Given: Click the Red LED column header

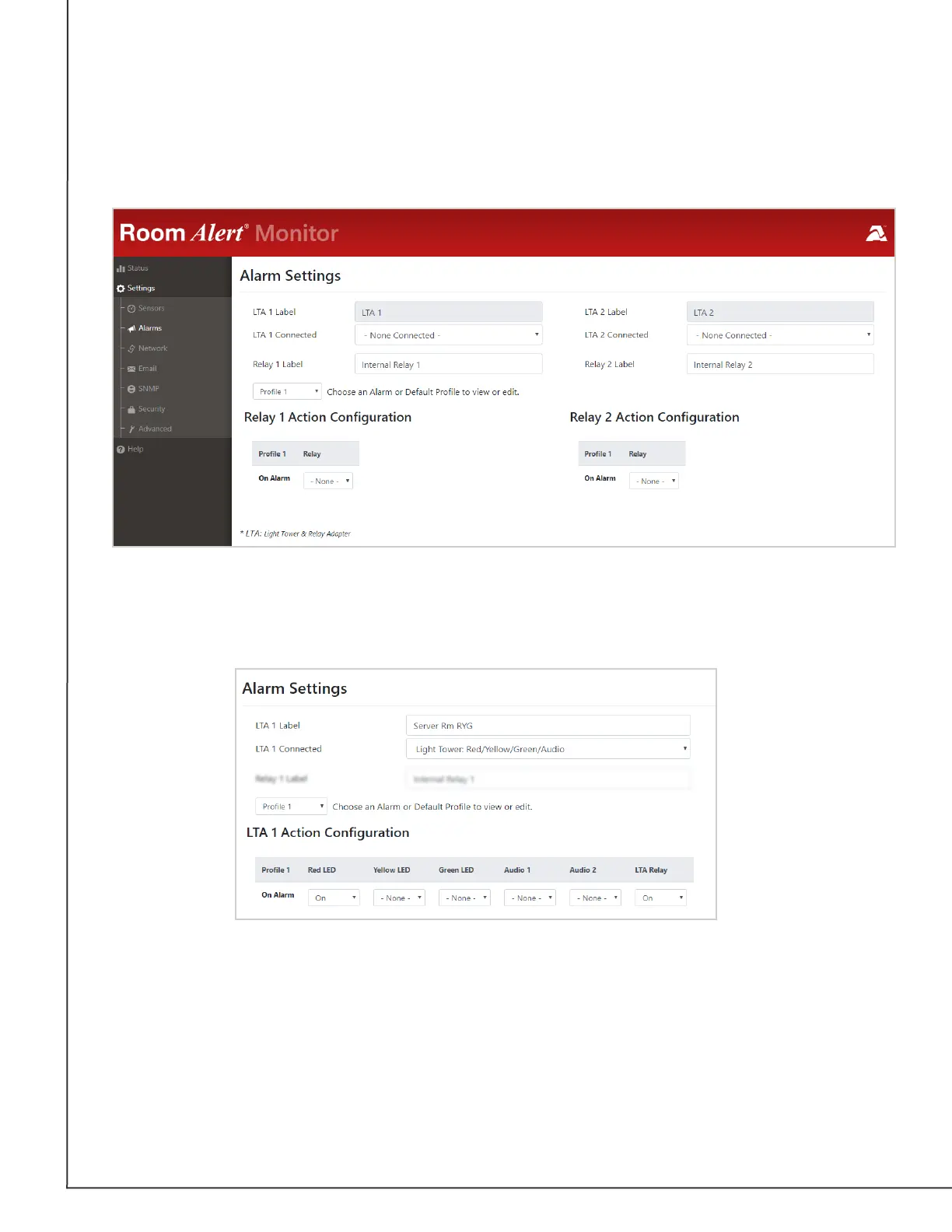Looking at the screenshot, I should 322,870.
